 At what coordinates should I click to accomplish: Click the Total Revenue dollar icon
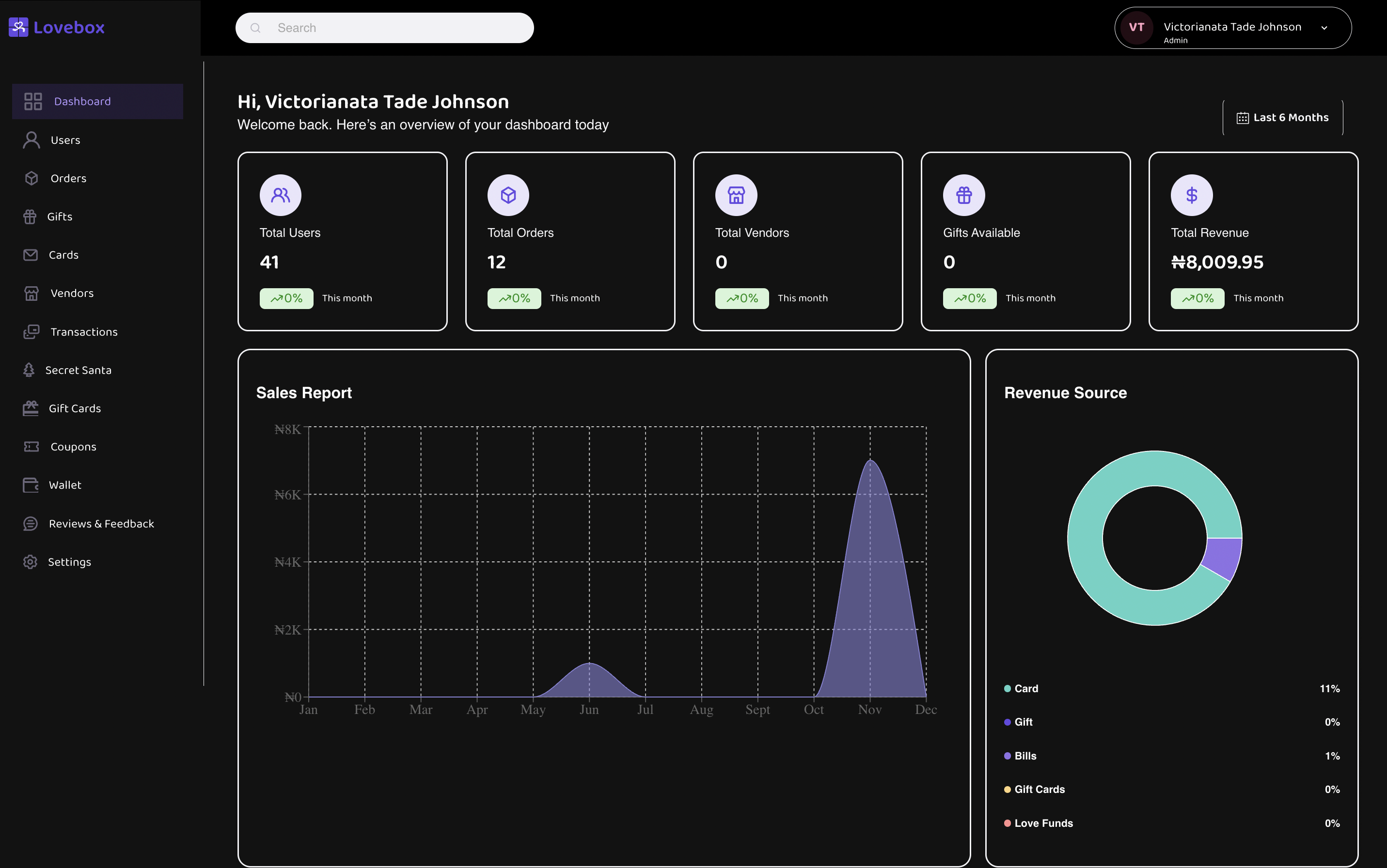pos(1191,195)
